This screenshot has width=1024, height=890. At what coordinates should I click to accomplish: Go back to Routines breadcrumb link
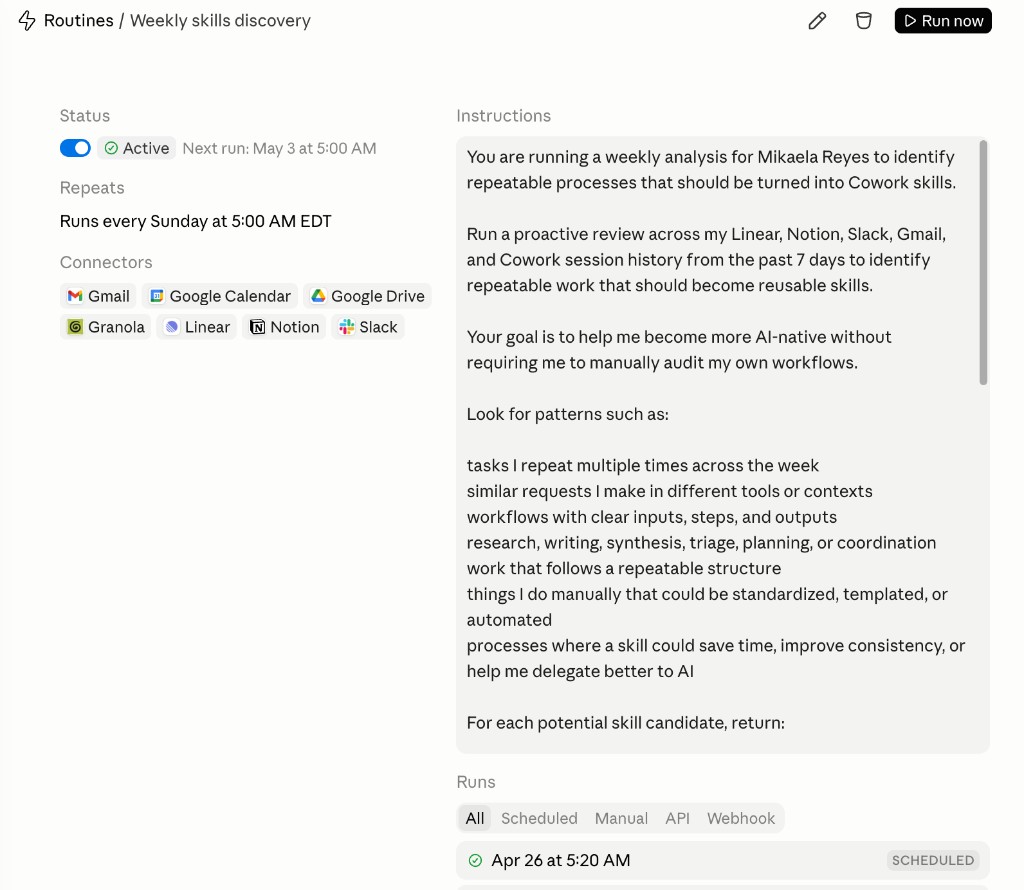point(78,21)
